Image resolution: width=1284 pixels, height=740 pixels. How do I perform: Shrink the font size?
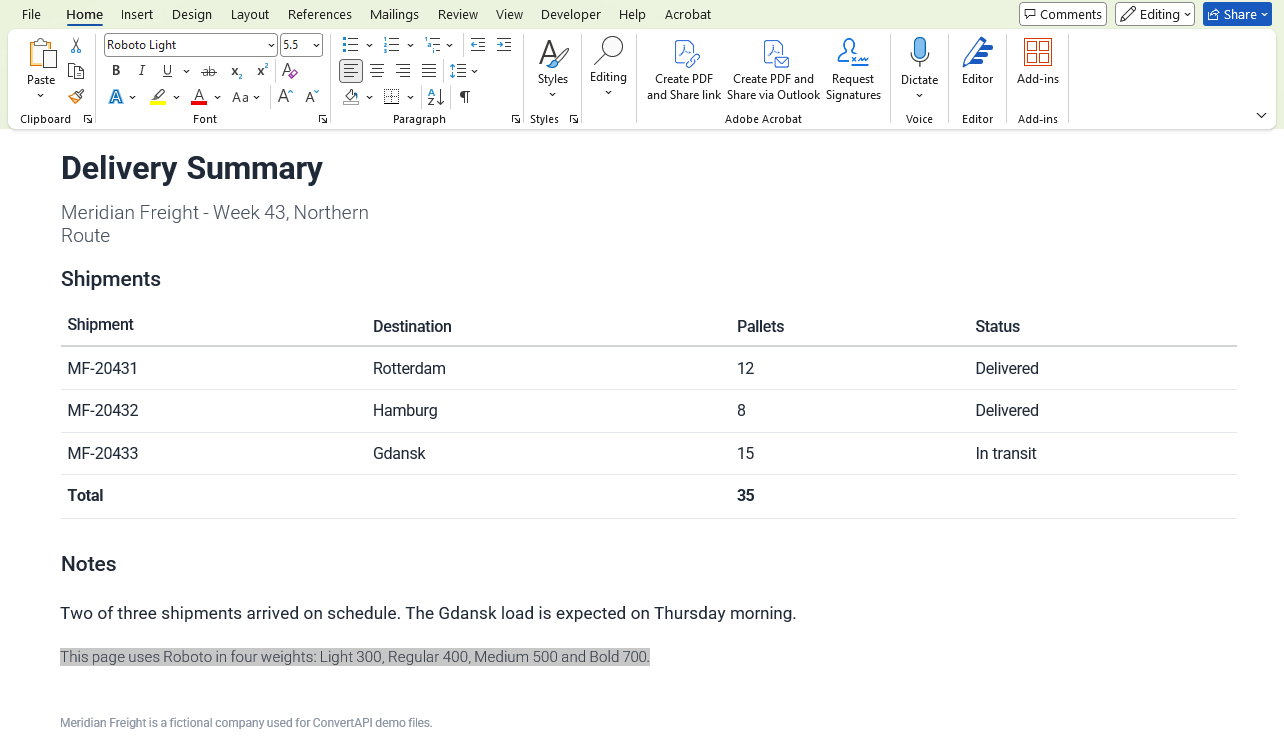pyautogui.click(x=312, y=97)
